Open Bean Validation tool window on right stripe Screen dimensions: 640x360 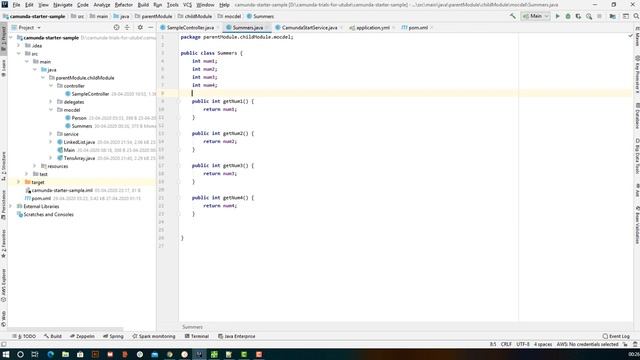pyautogui.click(x=637, y=225)
